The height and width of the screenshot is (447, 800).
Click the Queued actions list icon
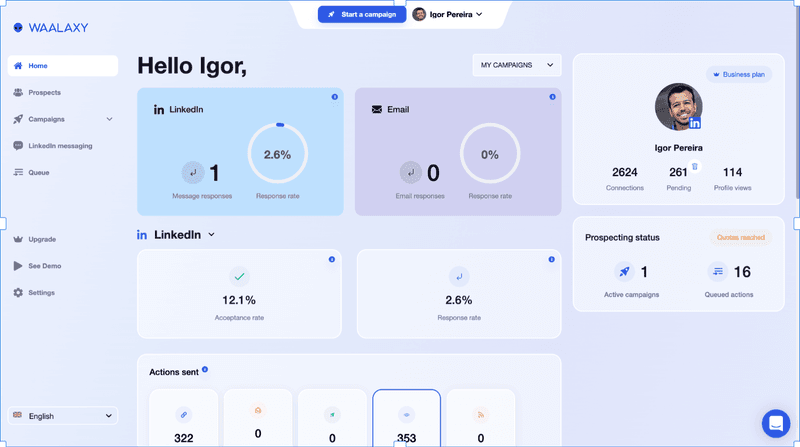coord(718,271)
